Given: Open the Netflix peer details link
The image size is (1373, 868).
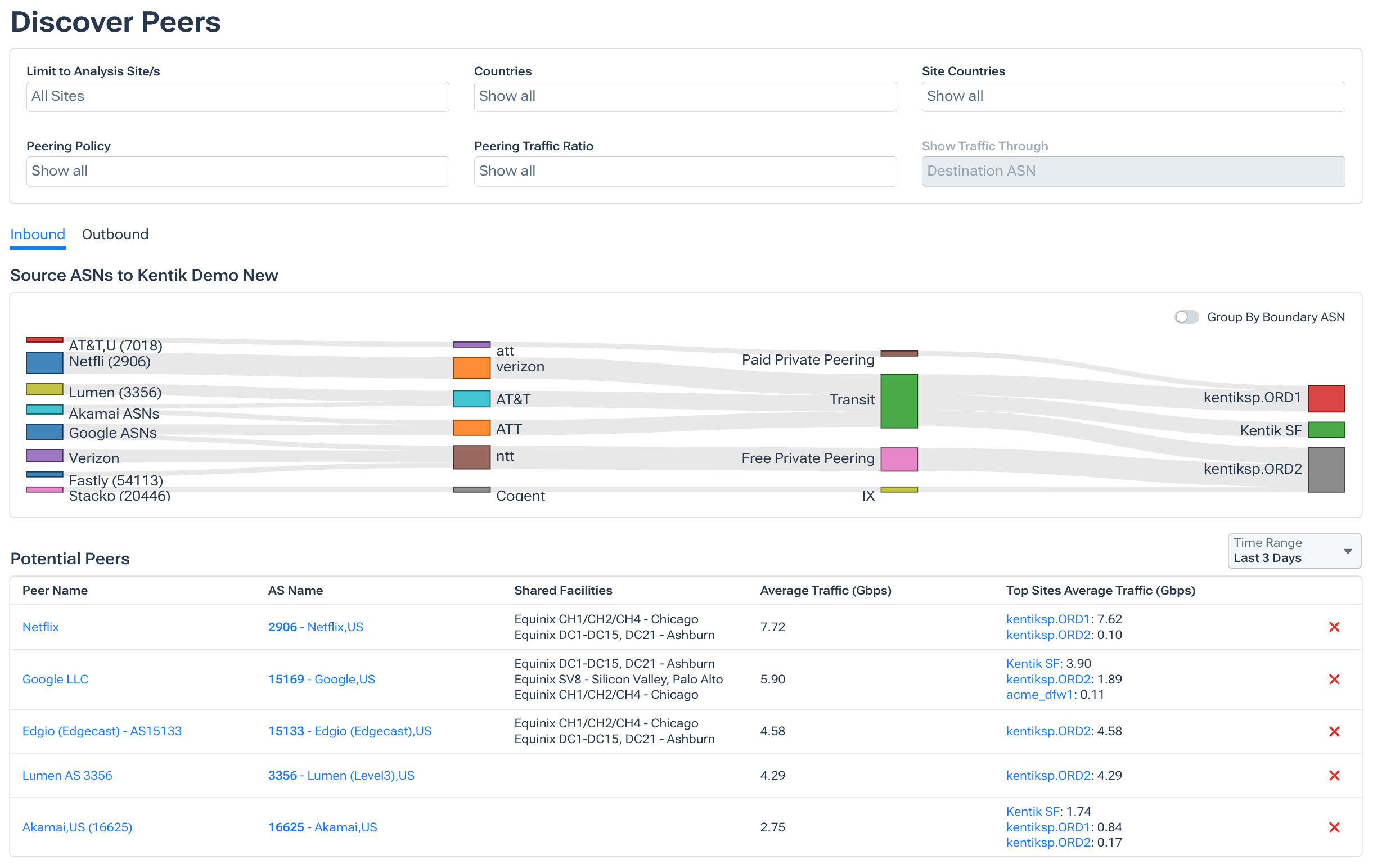Looking at the screenshot, I should [x=40, y=627].
